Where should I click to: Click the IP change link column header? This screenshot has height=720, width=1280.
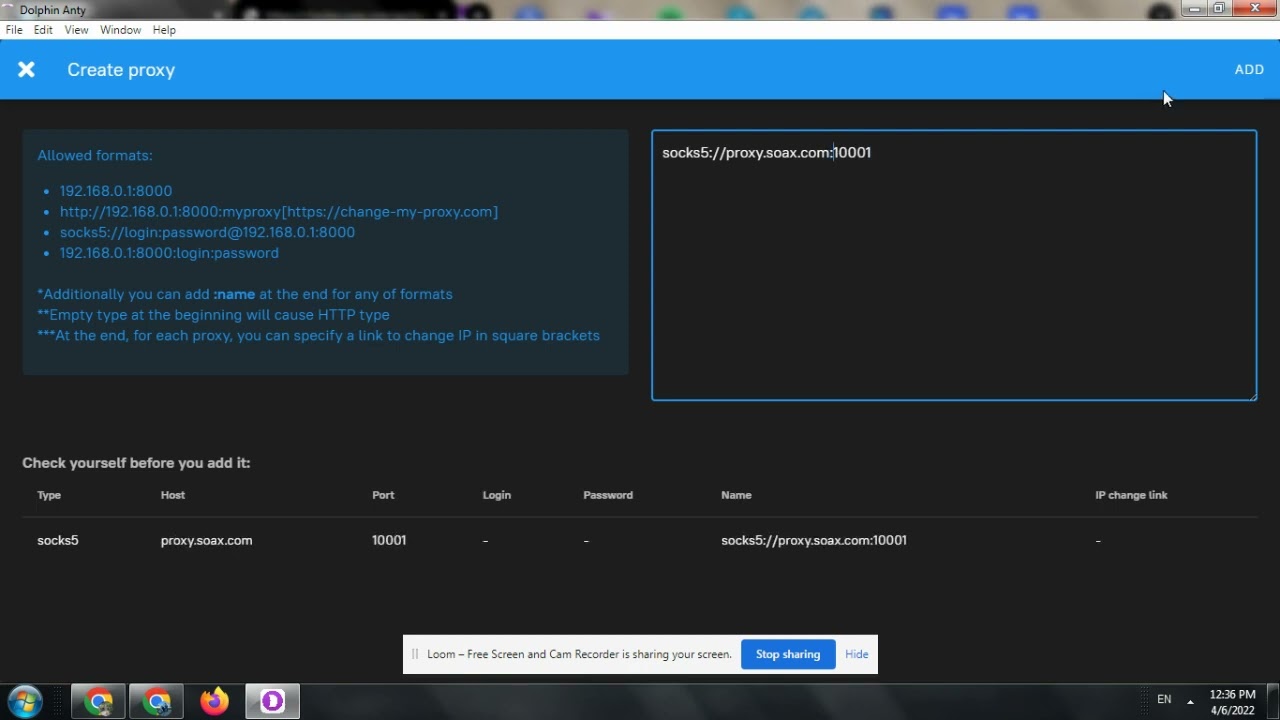pos(1131,495)
